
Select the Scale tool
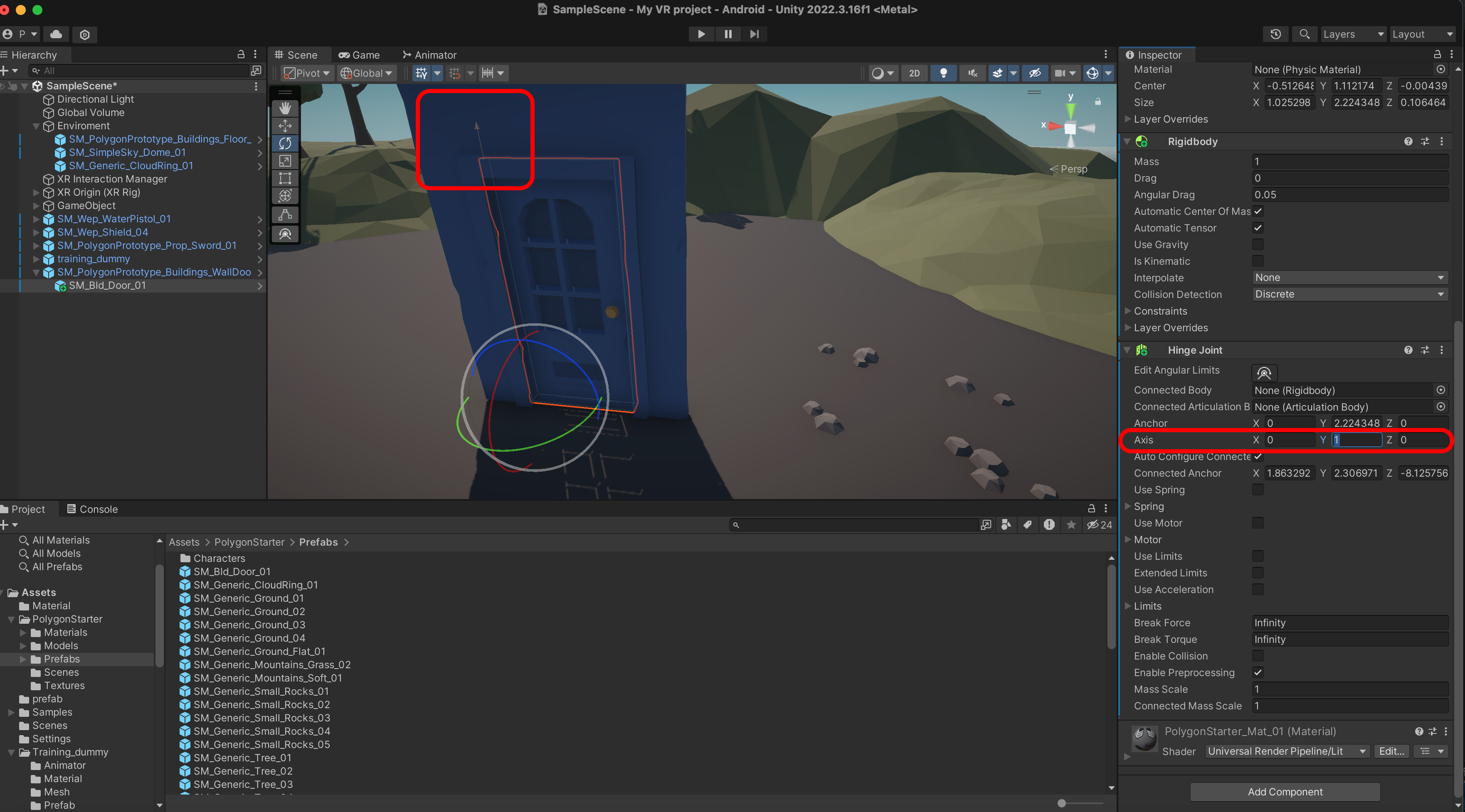click(285, 161)
